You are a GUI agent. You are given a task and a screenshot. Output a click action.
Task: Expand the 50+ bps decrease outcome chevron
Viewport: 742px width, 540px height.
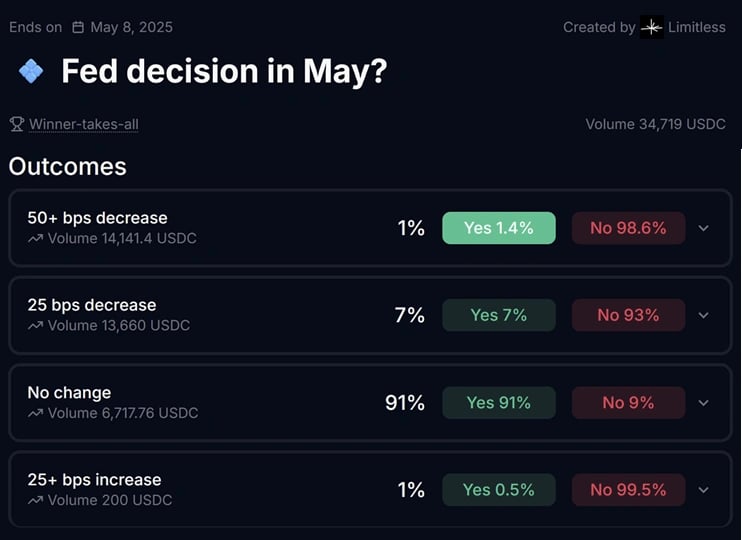[704, 228]
